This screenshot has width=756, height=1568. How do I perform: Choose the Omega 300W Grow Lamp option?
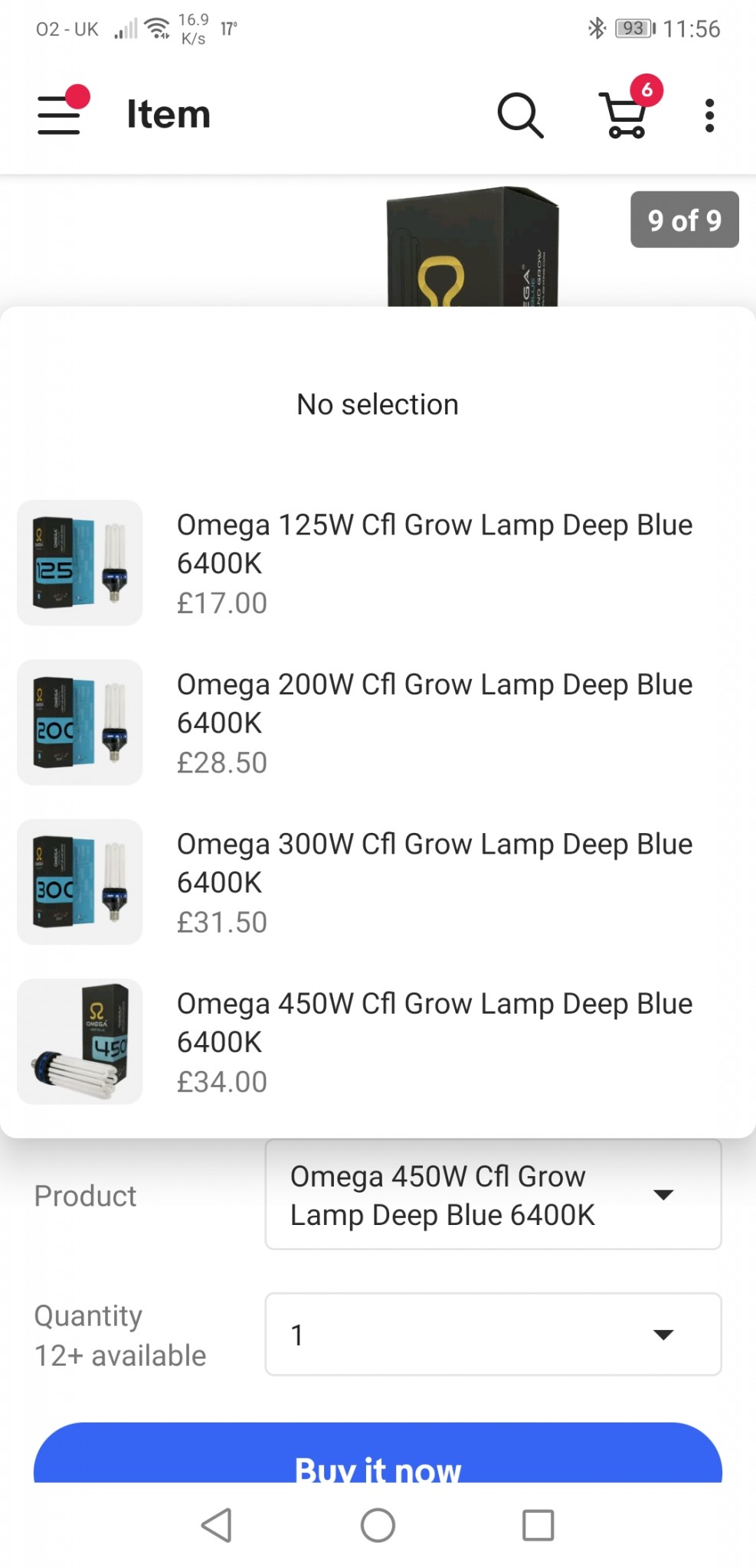pyautogui.click(x=434, y=882)
